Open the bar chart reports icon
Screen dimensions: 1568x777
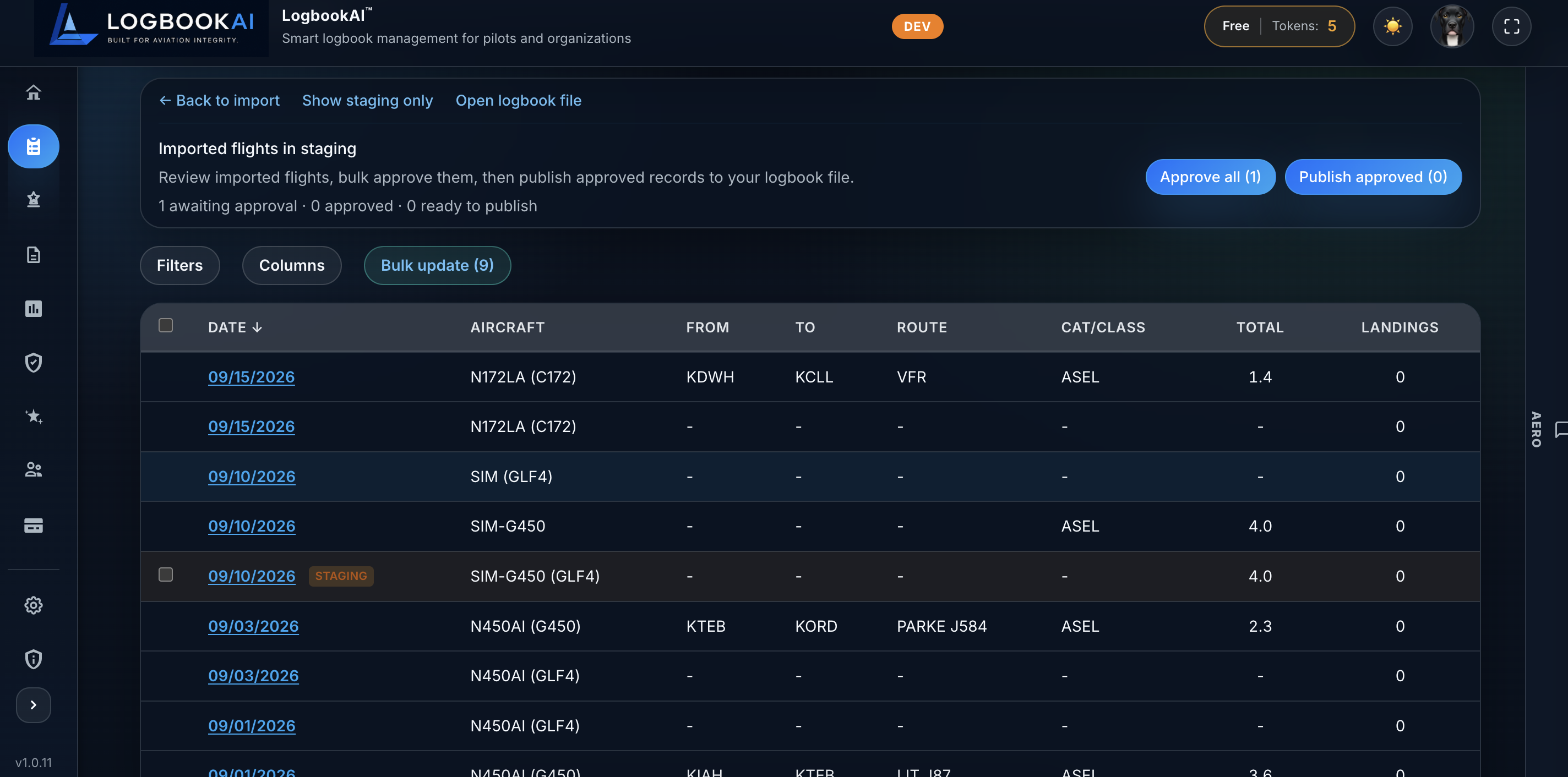click(x=34, y=309)
